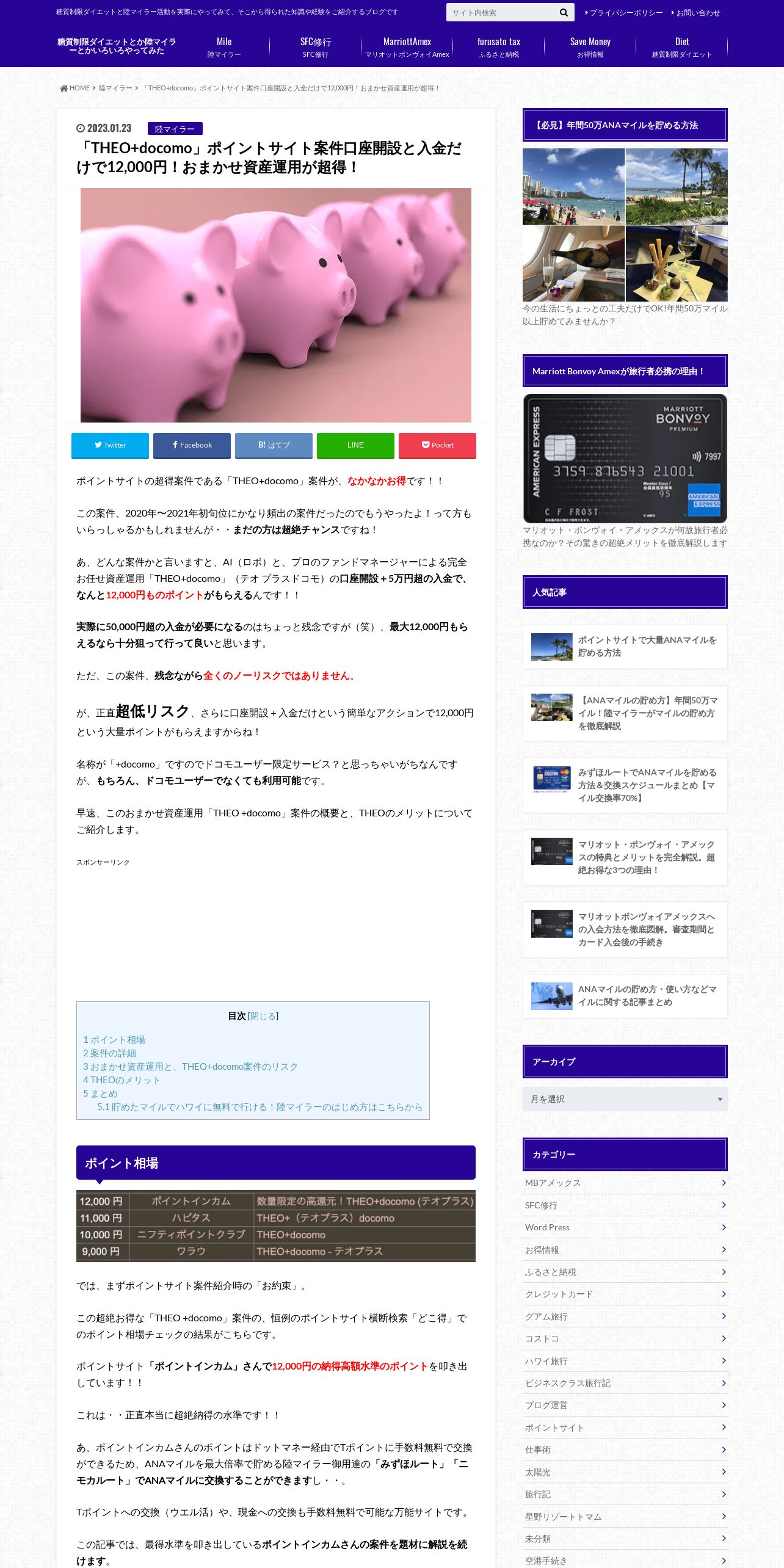Share the post on Twitter

click(x=110, y=445)
